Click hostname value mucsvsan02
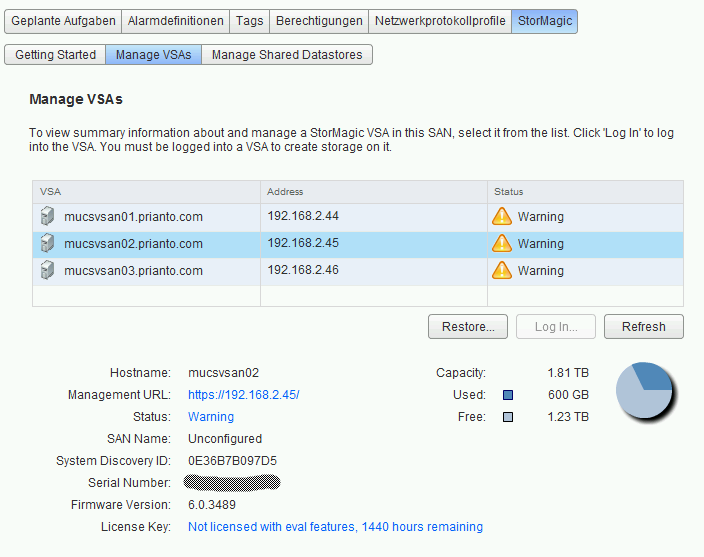704x557 pixels. click(223, 373)
